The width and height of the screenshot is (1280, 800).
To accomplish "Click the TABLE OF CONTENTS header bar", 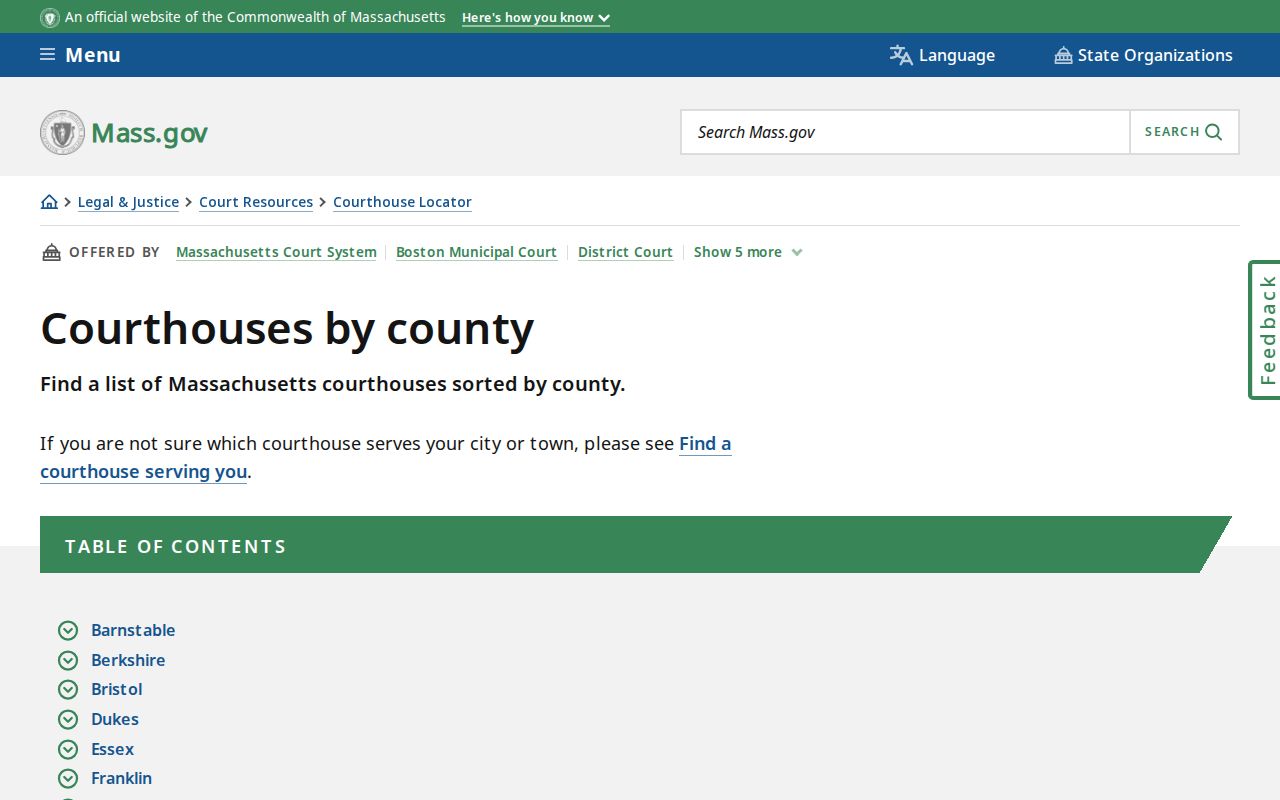I will pos(635,545).
